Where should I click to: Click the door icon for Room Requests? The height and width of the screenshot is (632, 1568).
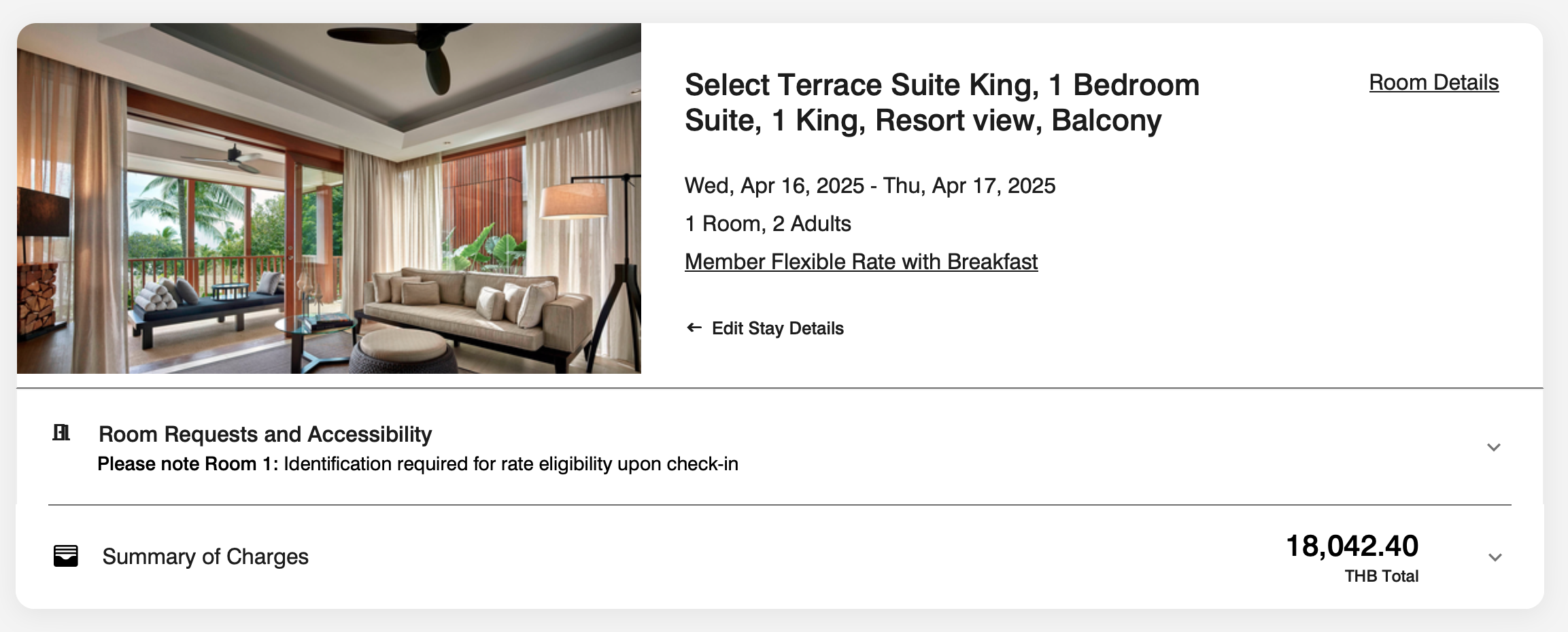[61, 433]
